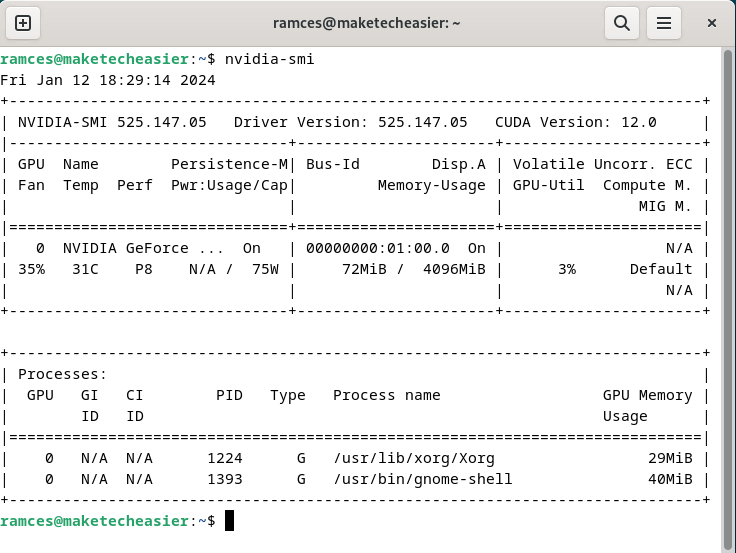Click the Pwr:Usage/Cap header
The width and height of the screenshot is (736, 553).
click(230, 185)
